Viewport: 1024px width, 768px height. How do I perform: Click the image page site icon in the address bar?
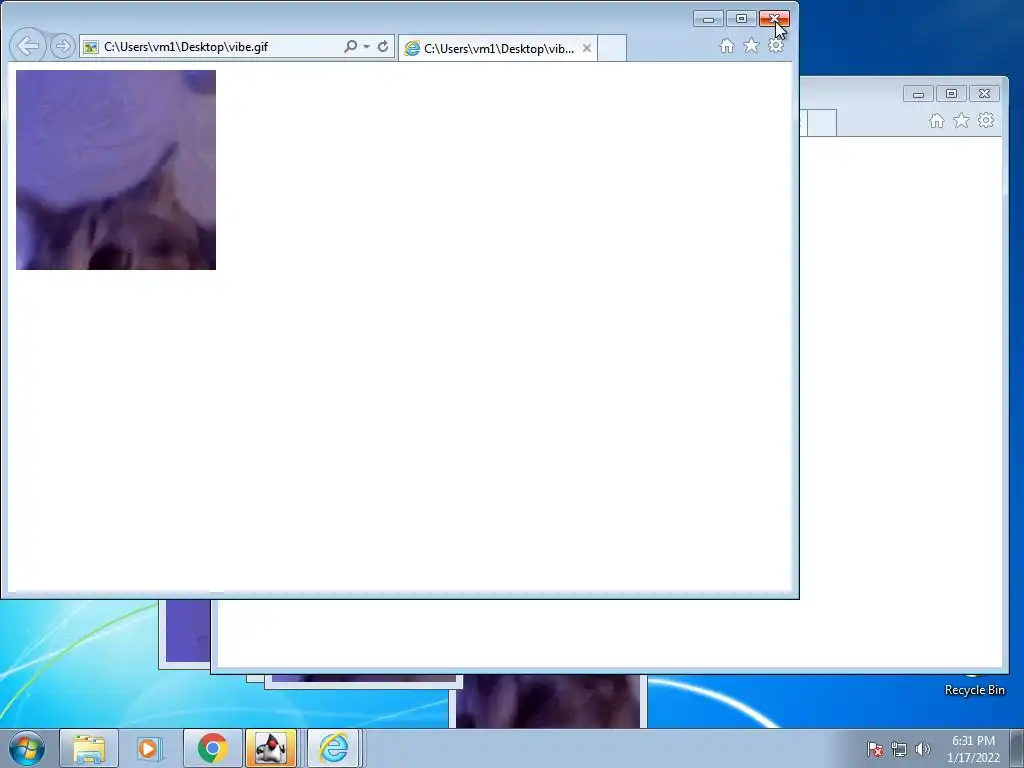(91, 47)
